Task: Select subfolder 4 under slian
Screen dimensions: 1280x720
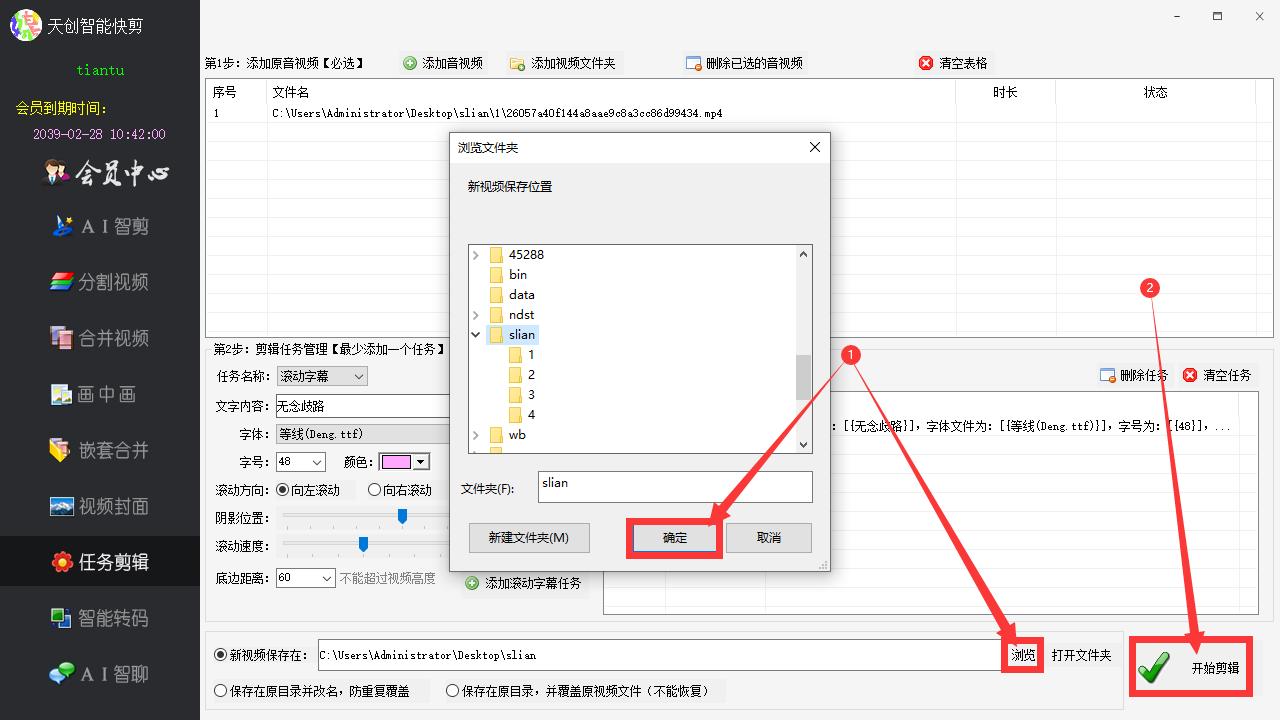Action: pos(522,415)
